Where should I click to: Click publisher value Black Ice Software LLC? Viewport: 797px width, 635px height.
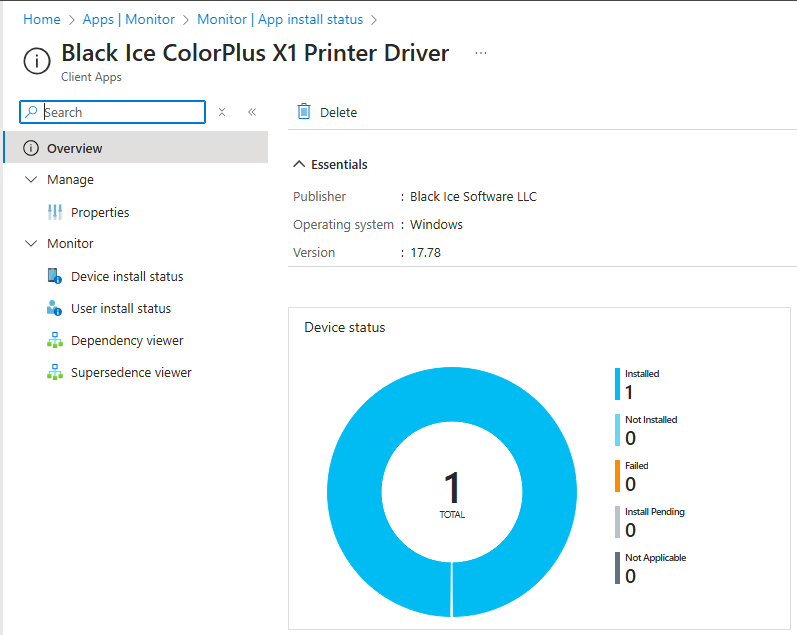click(473, 197)
